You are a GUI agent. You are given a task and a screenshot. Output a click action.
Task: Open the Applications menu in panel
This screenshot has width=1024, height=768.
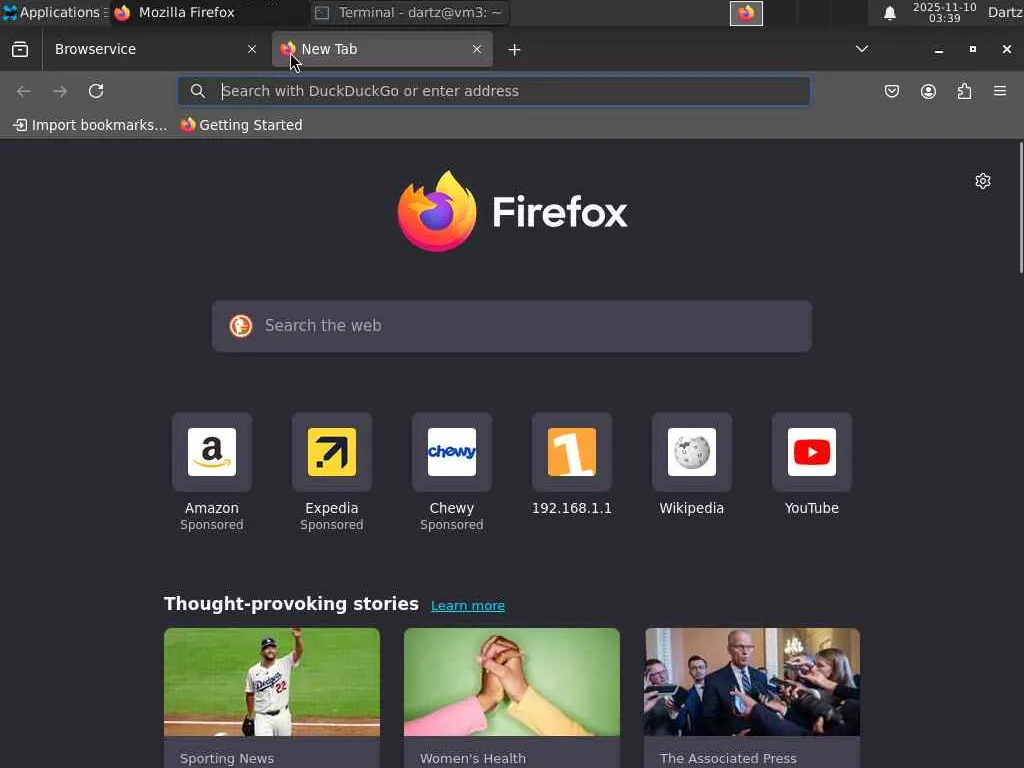(x=54, y=12)
